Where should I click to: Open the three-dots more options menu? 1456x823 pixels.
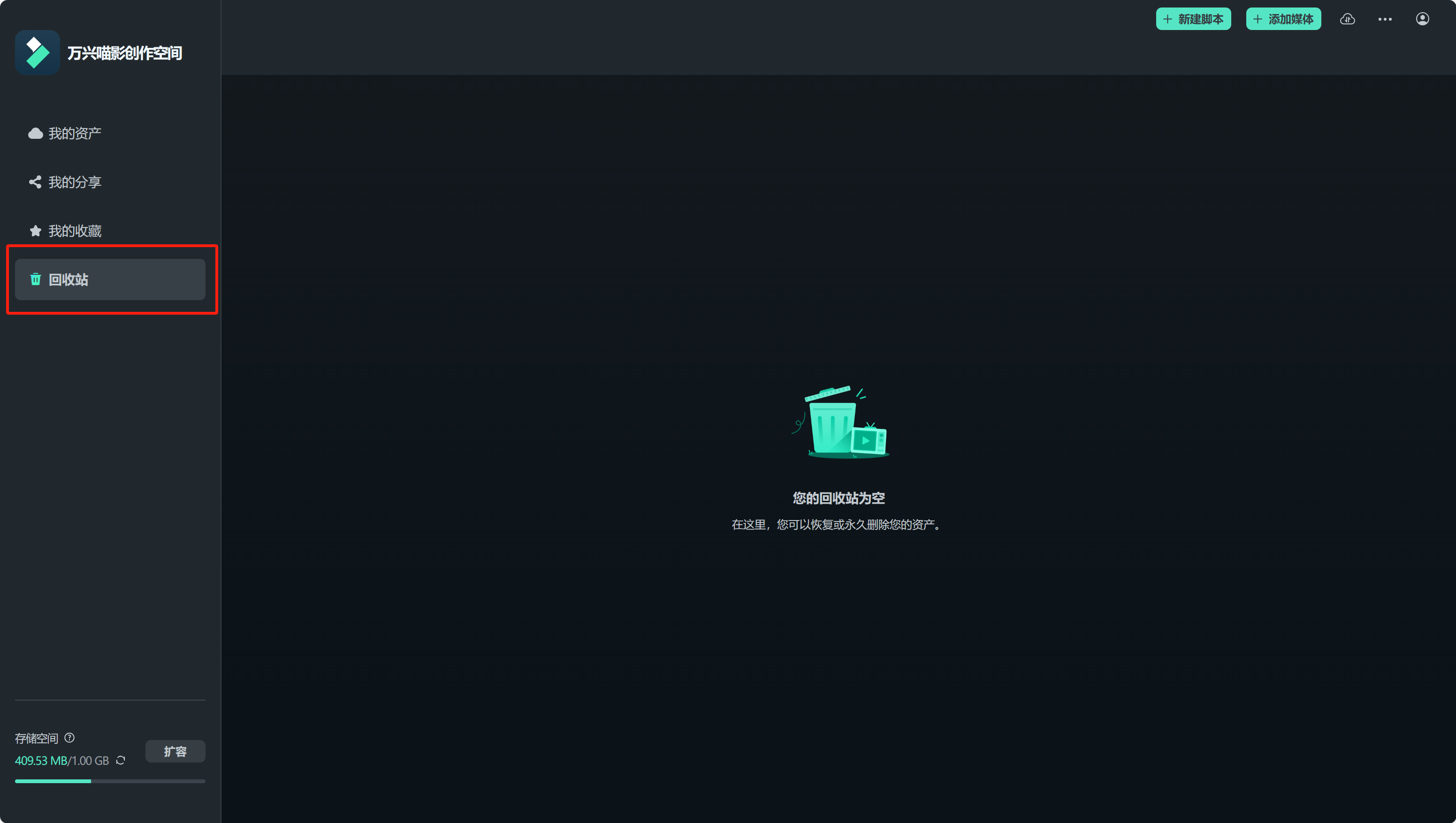[x=1385, y=19]
